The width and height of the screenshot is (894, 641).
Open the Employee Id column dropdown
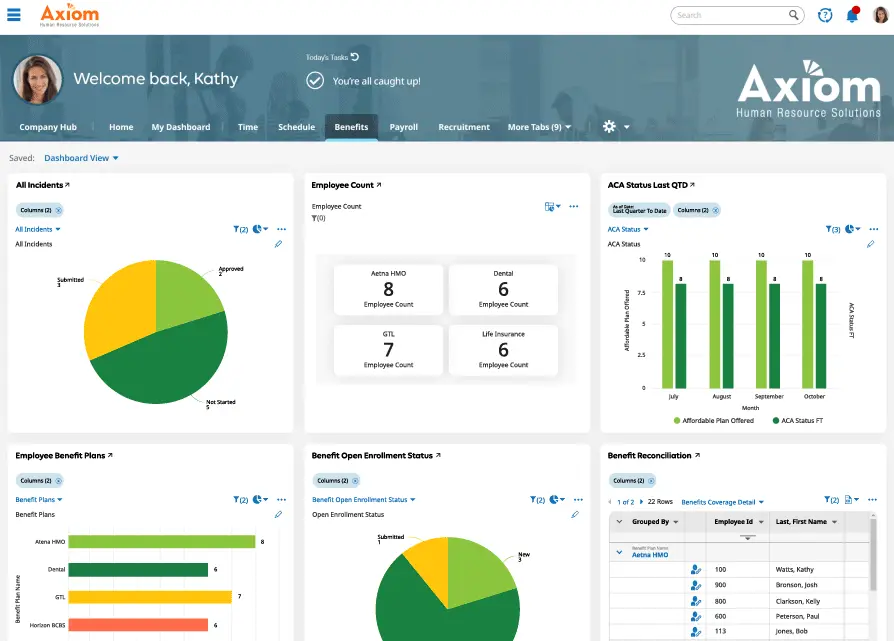click(x=761, y=522)
